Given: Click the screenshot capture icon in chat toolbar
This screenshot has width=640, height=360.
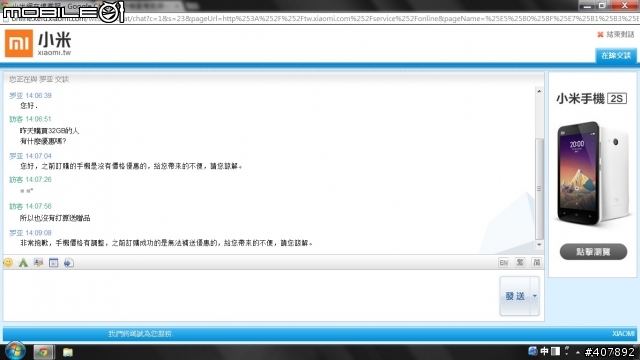Looking at the screenshot, I should point(38,262).
